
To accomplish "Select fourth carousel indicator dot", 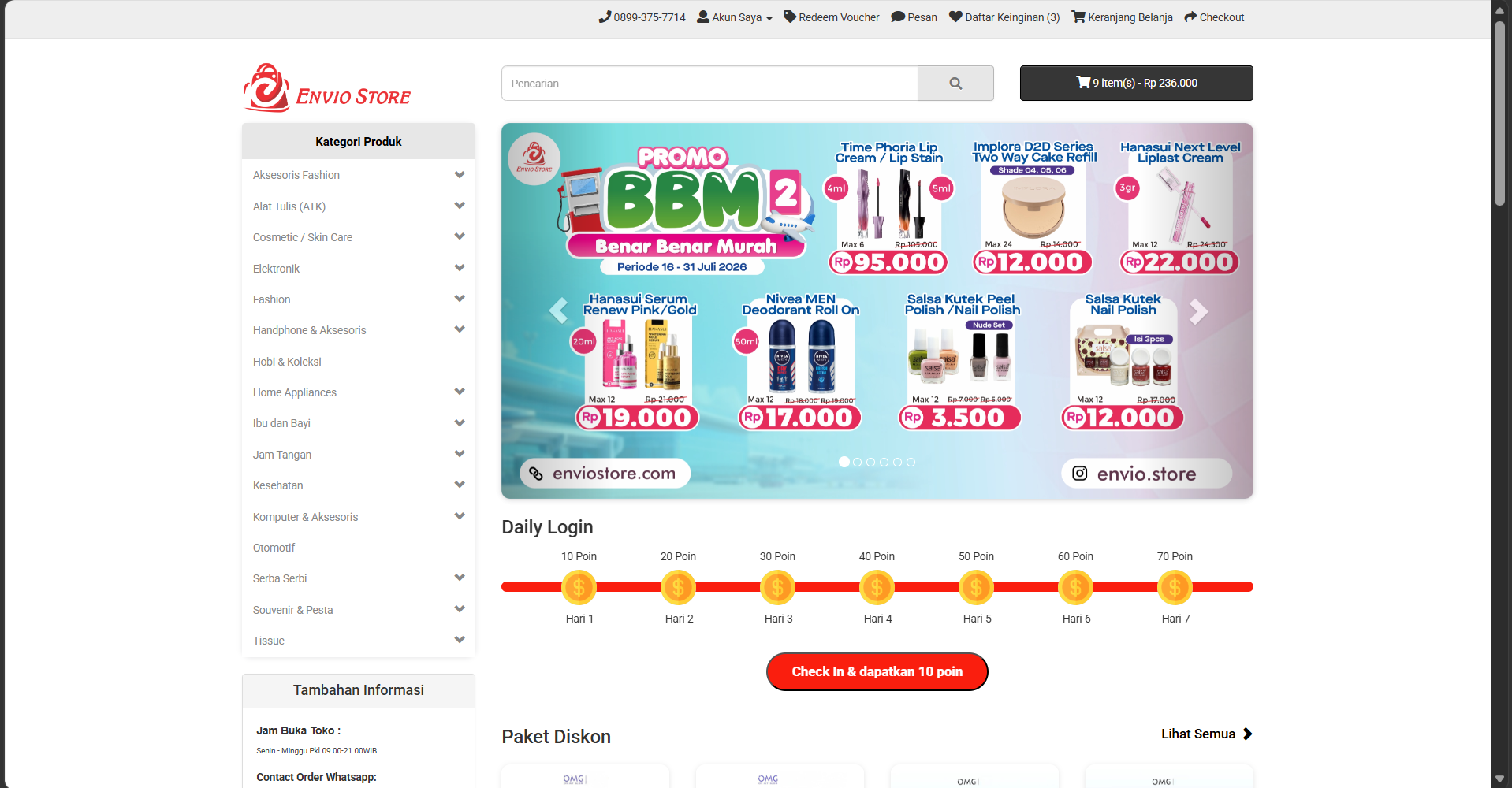I will pos(884,463).
